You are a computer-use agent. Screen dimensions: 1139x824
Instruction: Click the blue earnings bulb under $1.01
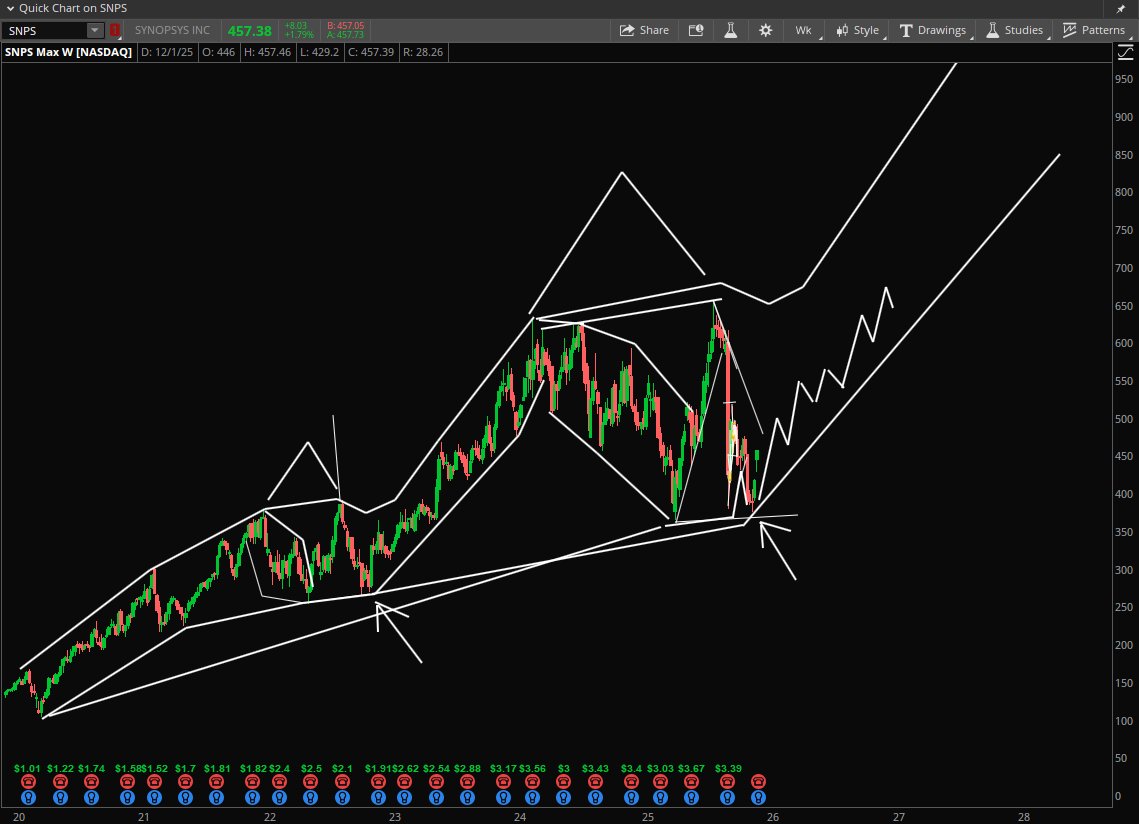[x=28, y=798]
